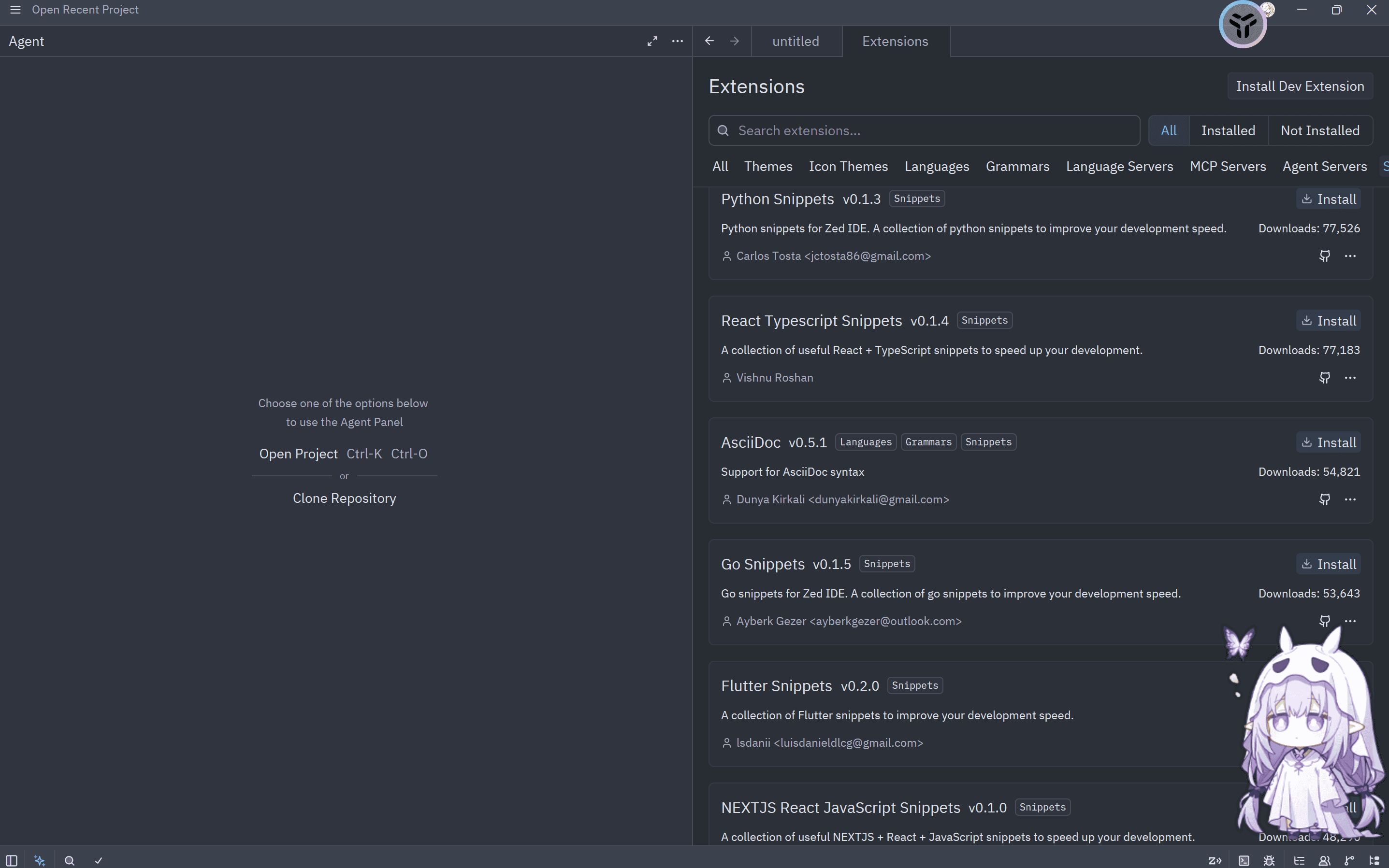Go back using the left arrow
The image size is (1389, 868).
point(709,41)
